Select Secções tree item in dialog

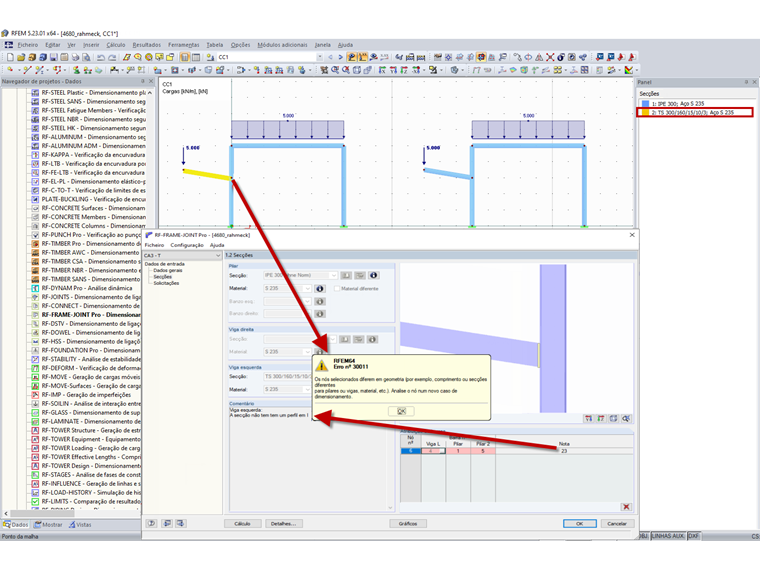point(162,277)
